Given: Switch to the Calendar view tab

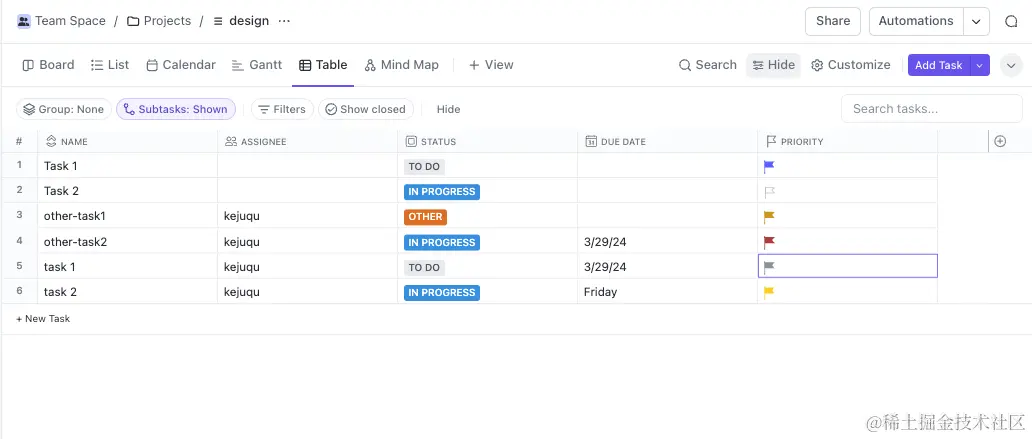Looking at the screenshot, I should tap(181, 65).
